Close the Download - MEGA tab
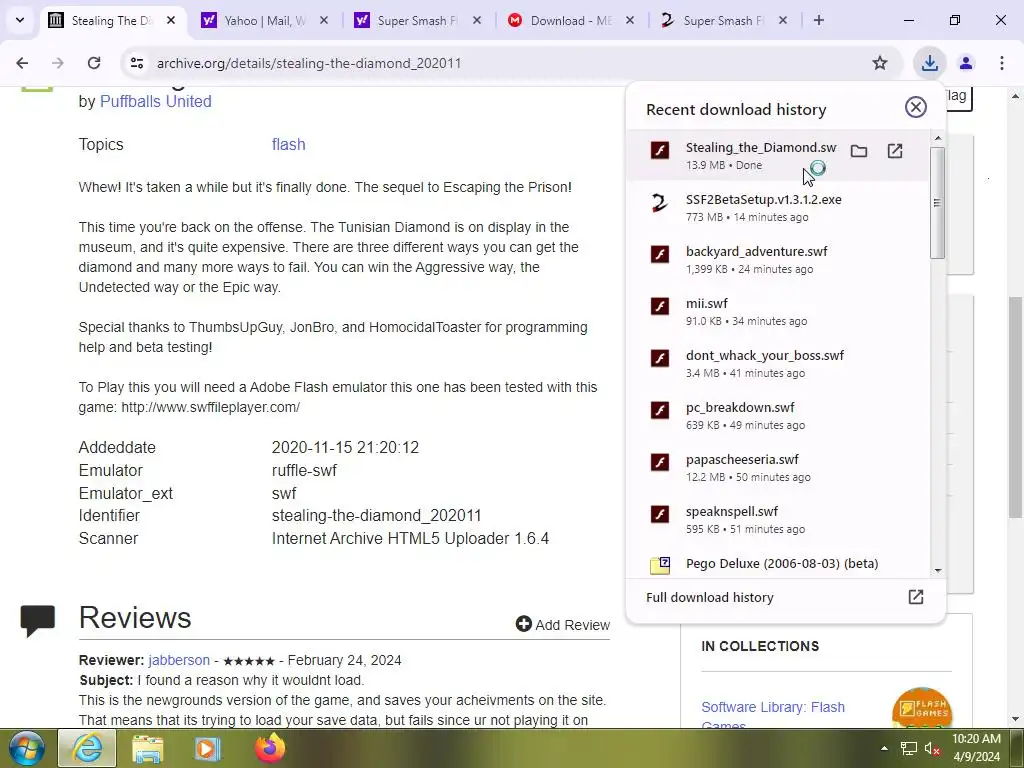 630,21
